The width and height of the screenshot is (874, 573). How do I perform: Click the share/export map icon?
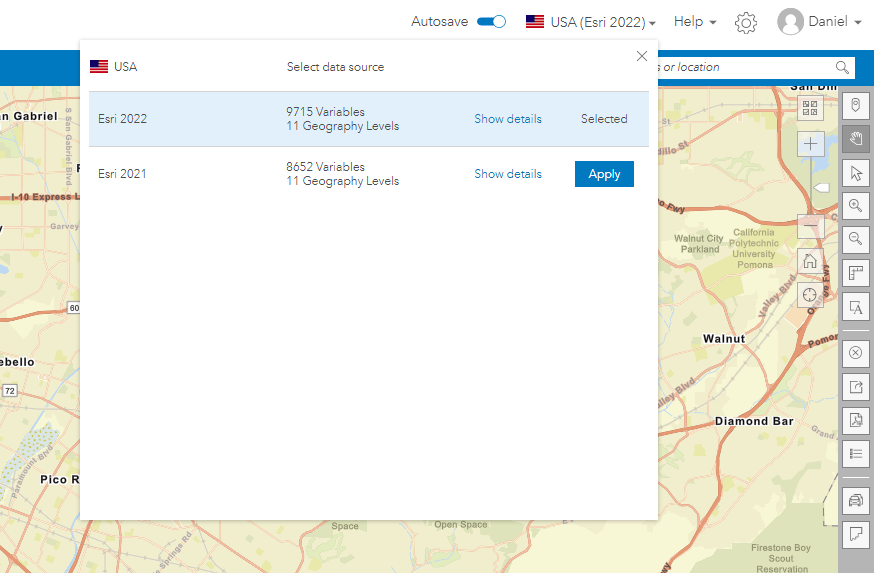pyautogui.click(x=856, y=387)
